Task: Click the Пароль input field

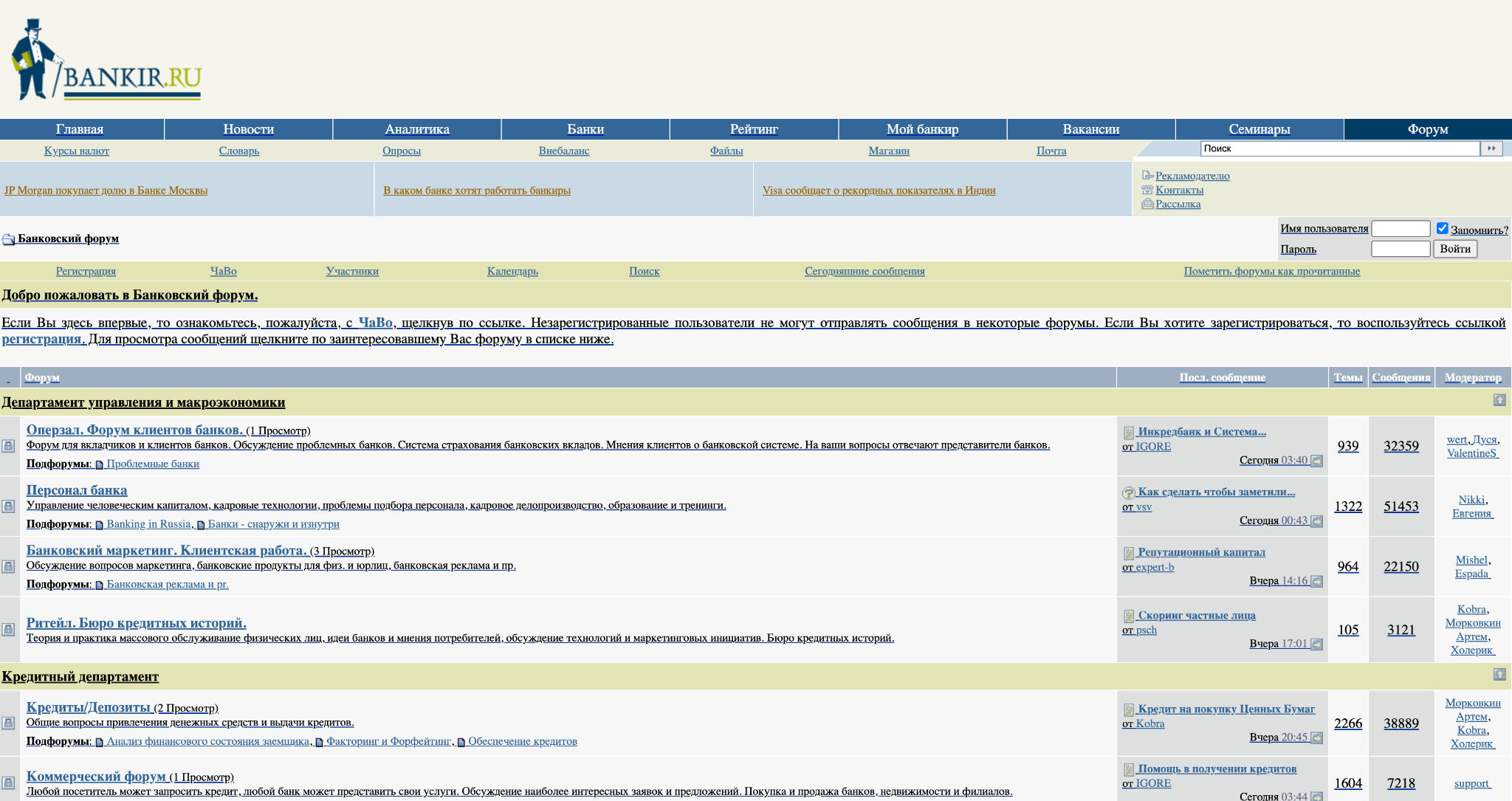Action: 1401,249
